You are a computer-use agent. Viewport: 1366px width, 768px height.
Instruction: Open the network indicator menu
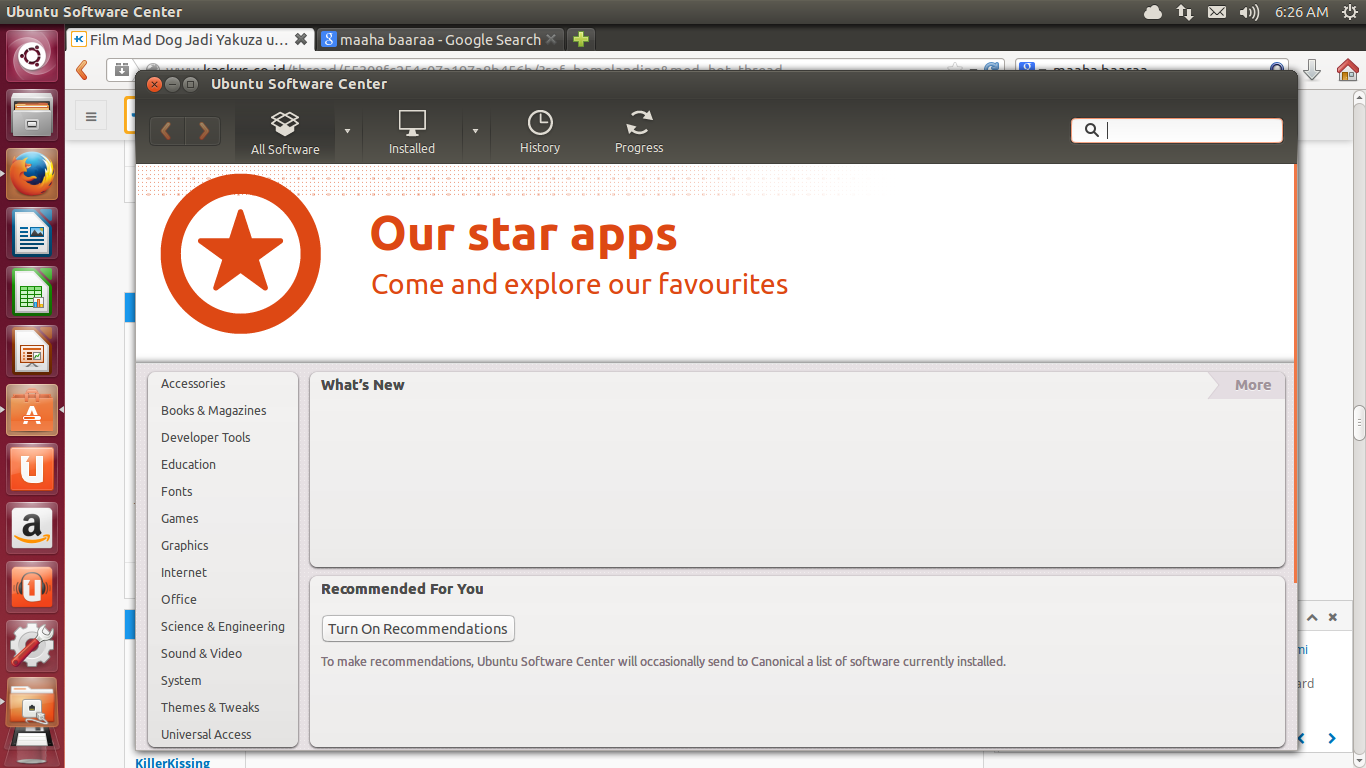[1185, 12]
